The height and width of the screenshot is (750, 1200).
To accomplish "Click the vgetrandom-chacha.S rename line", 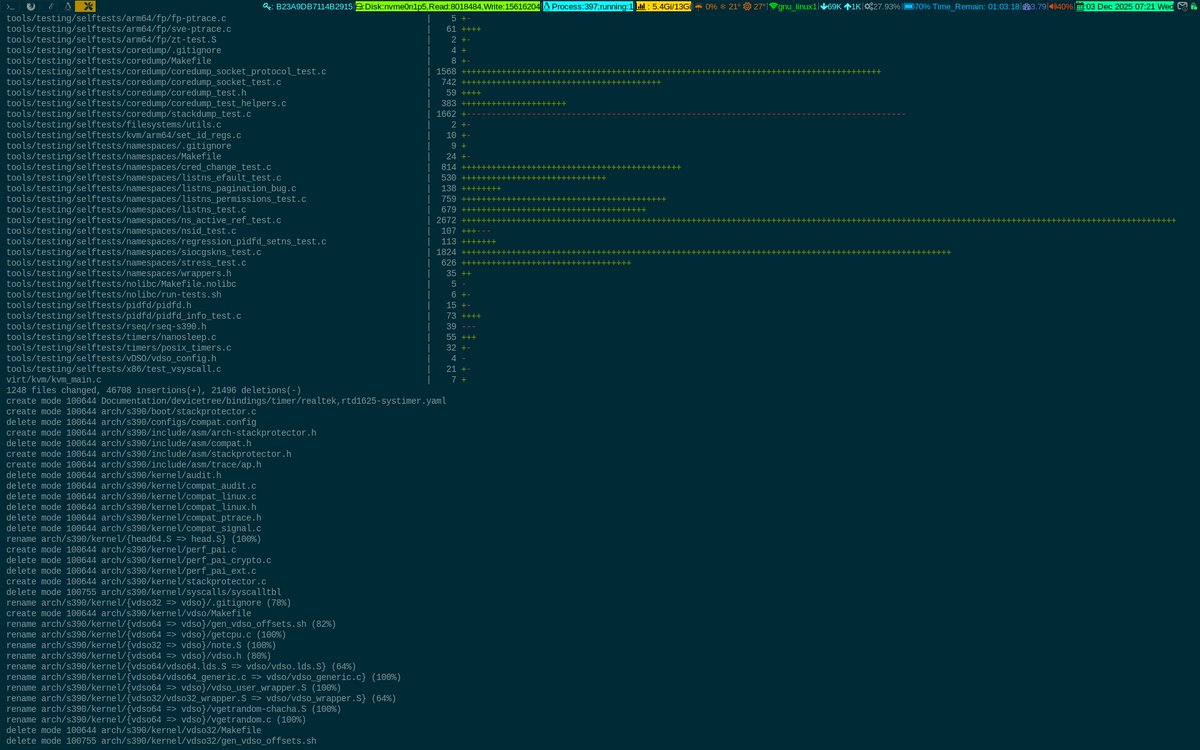I will (173, 708).
